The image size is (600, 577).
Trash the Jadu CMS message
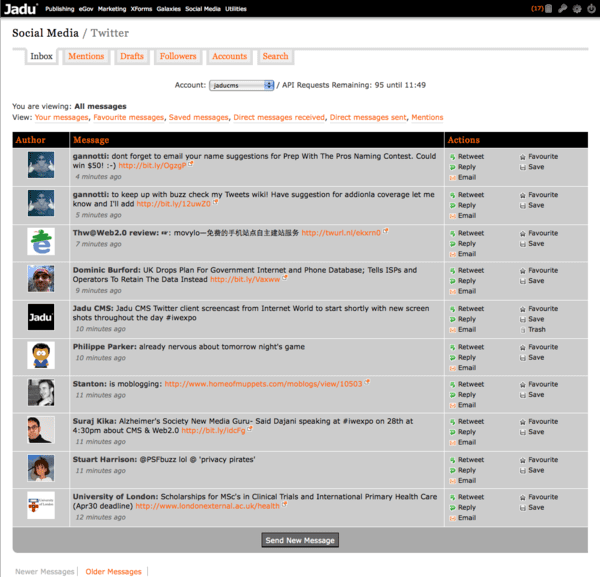point(532,329)
